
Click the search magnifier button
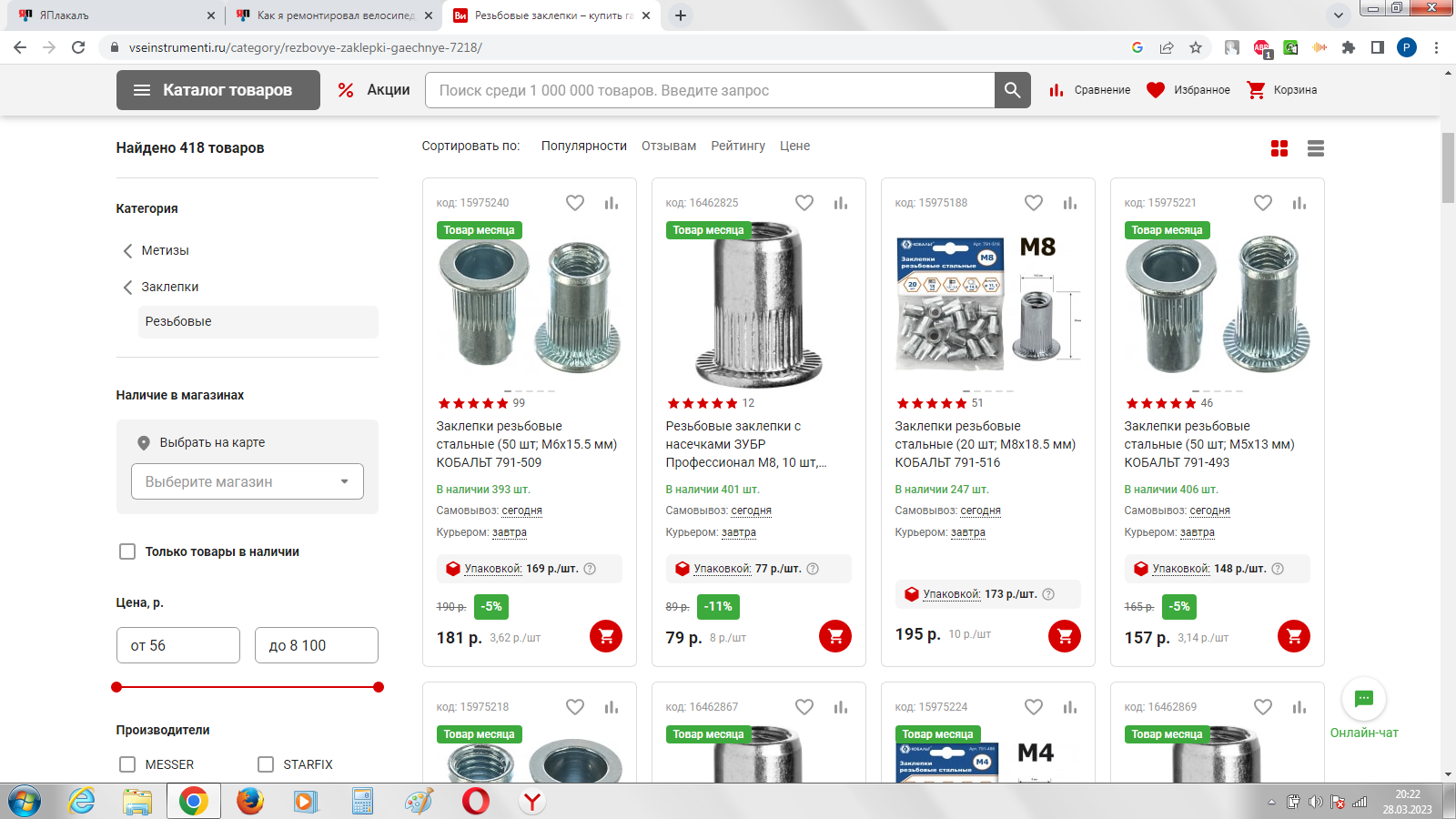click(x=1012, y=90)
